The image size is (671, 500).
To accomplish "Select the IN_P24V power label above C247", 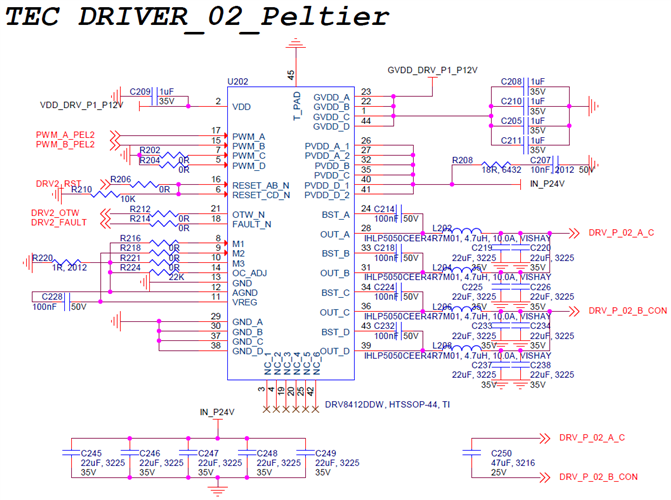I will [217, 412].
